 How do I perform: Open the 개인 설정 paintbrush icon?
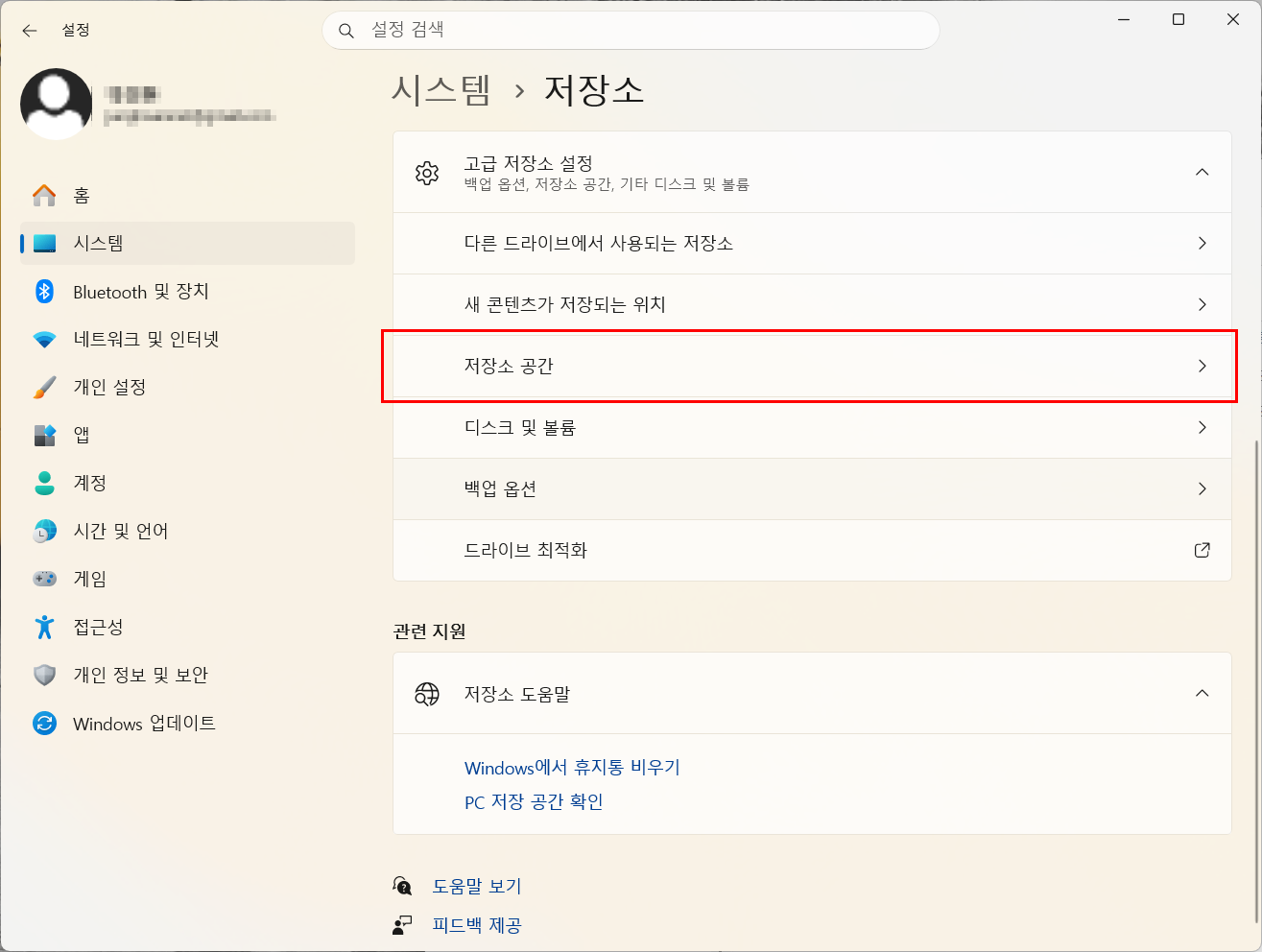[x=44, y=388]
